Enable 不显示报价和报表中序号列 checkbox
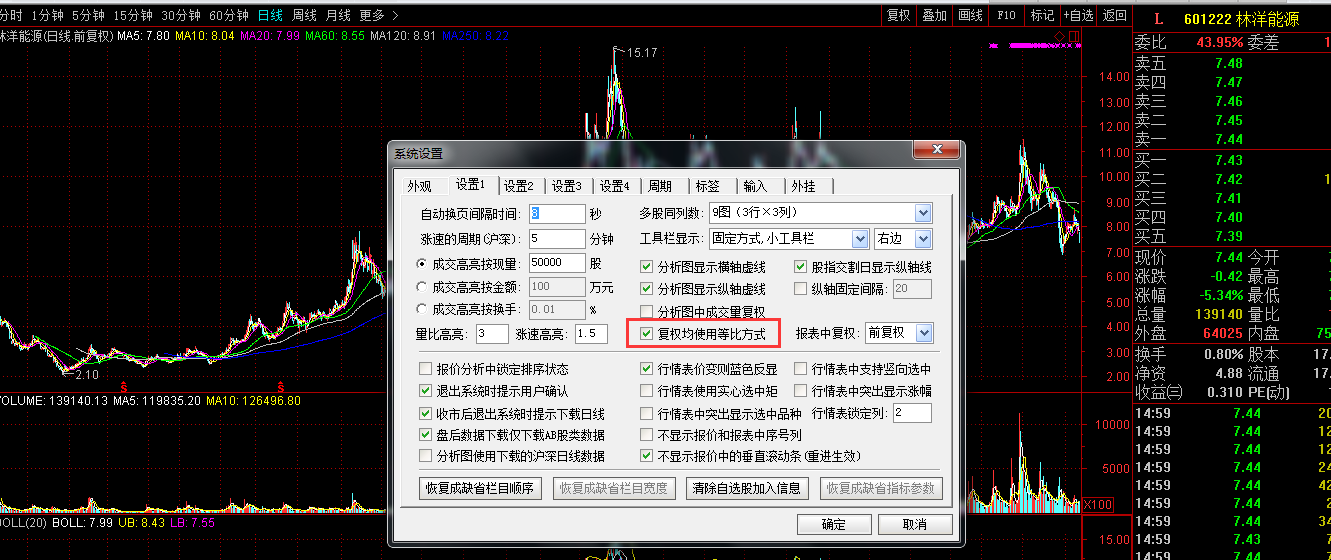 [647, 435]
